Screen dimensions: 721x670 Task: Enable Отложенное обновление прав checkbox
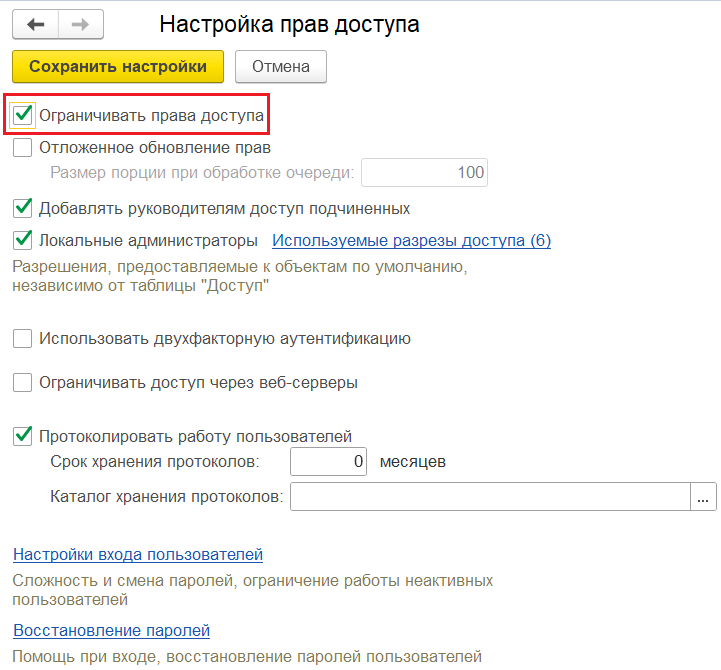(23, 148)
